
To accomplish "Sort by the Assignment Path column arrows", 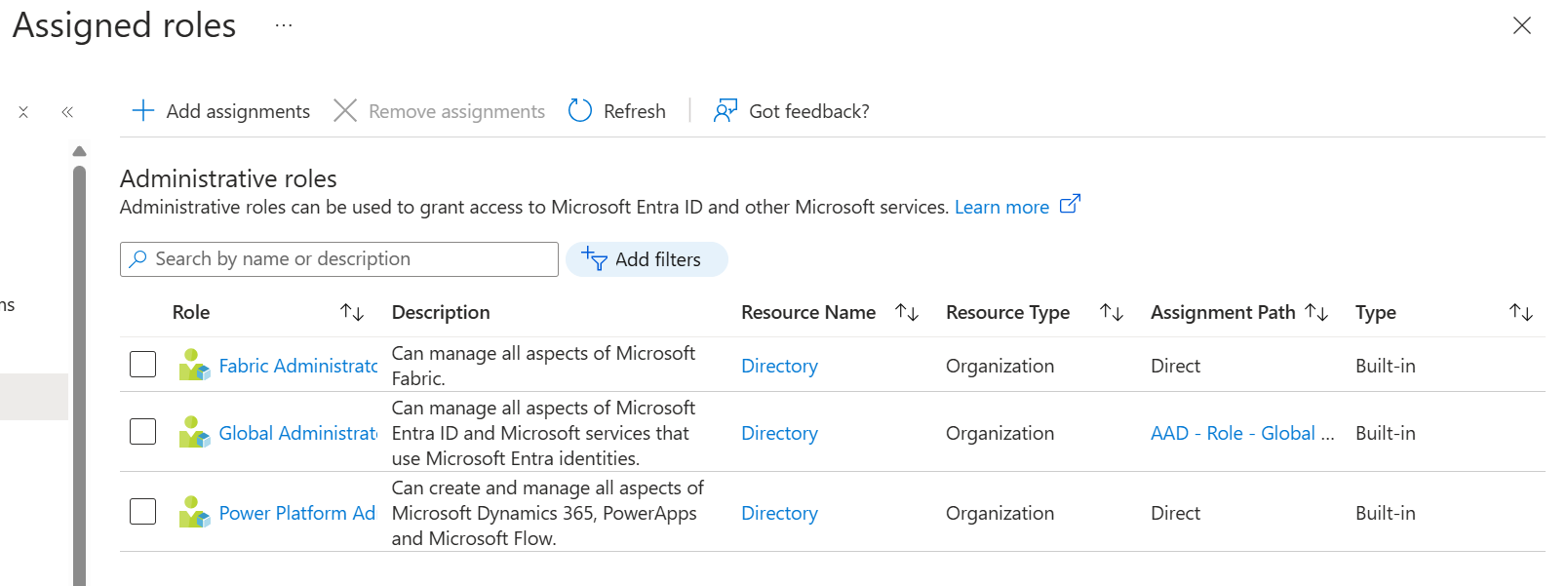I will (1316, 312).
